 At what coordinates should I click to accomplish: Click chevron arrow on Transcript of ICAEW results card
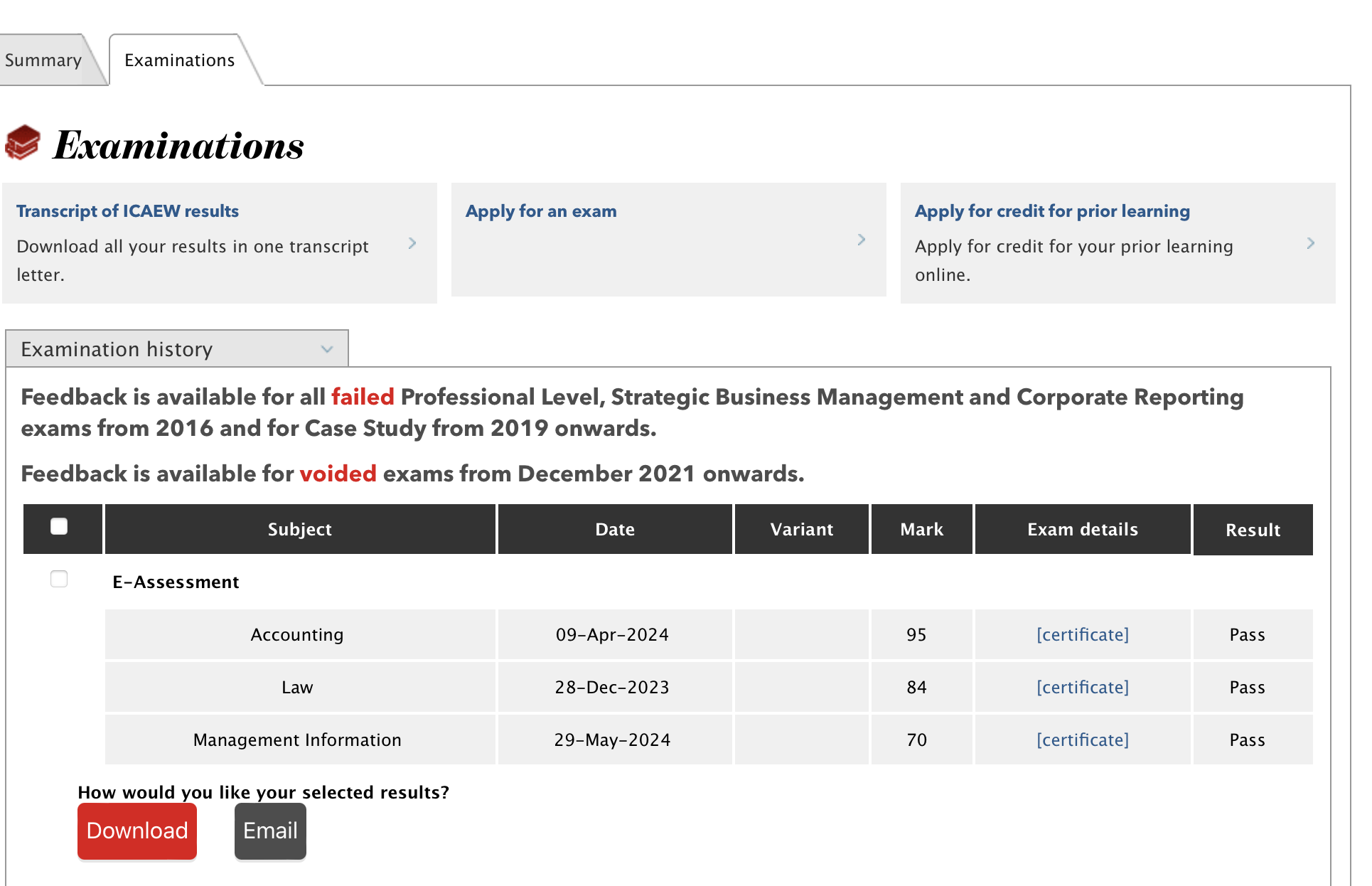click(412, 243)
